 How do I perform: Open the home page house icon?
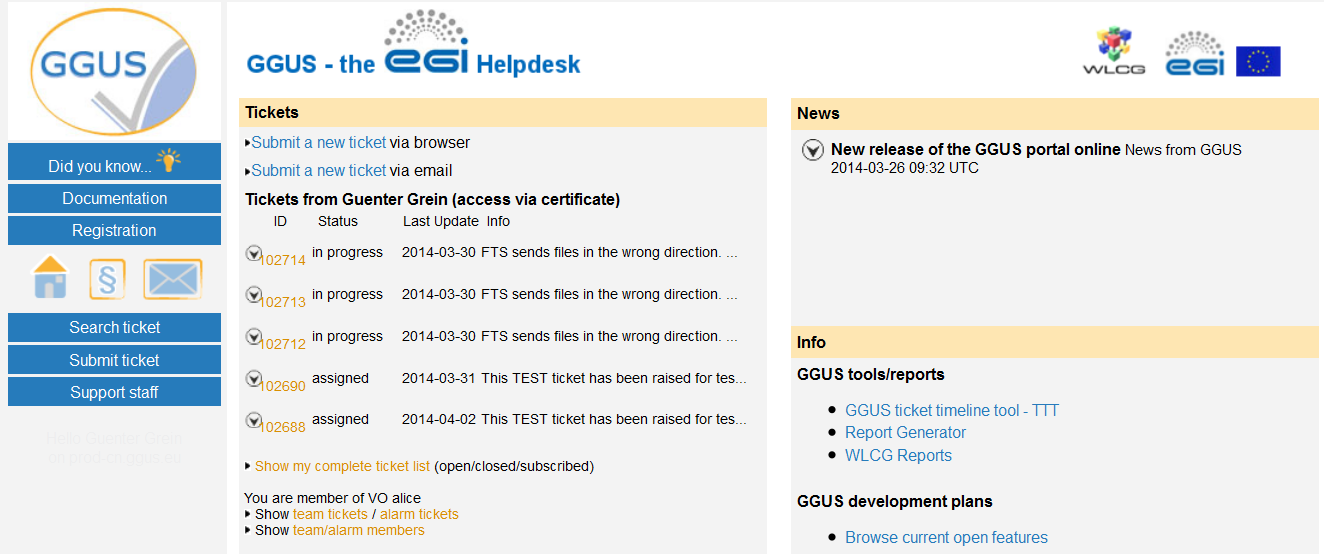coord(51,277)
